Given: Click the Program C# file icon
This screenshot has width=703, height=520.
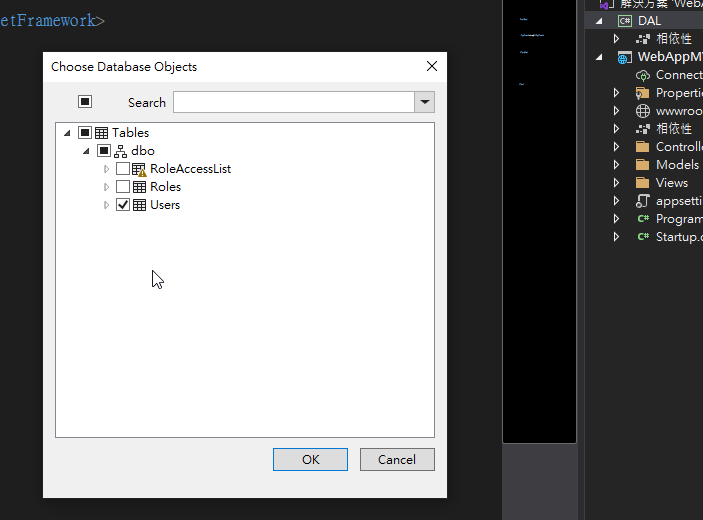Looking at the screenshot, I should (x=643, y=219).
